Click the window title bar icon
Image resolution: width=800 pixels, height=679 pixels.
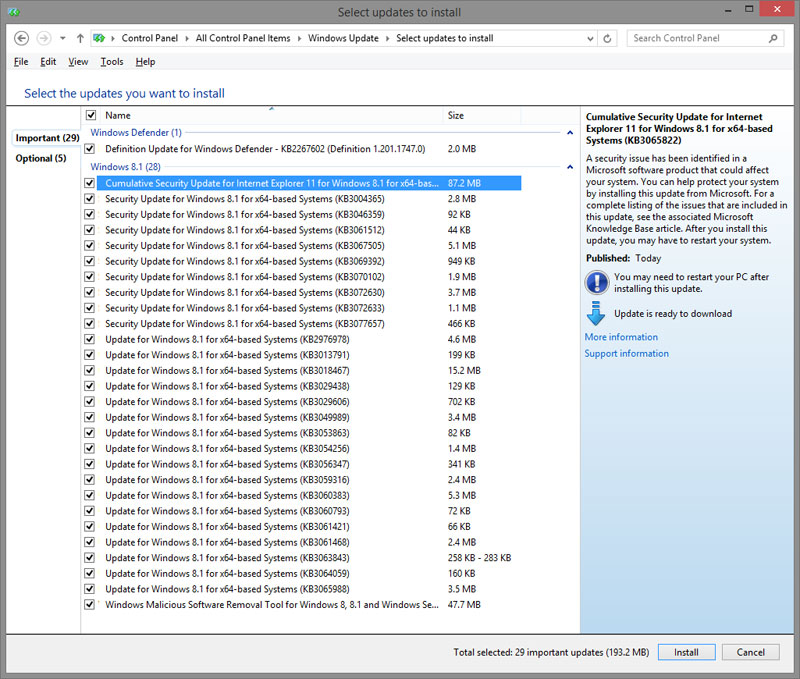click(x=14, y=12)
